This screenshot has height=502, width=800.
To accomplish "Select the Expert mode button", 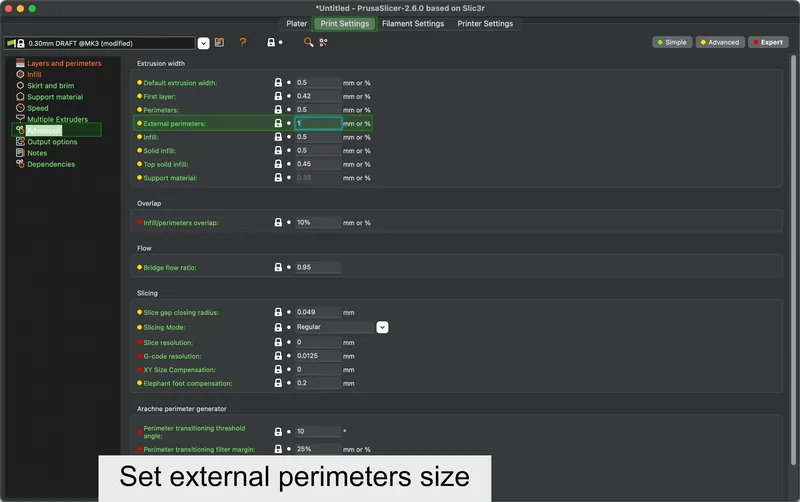I will click(768, 42).
